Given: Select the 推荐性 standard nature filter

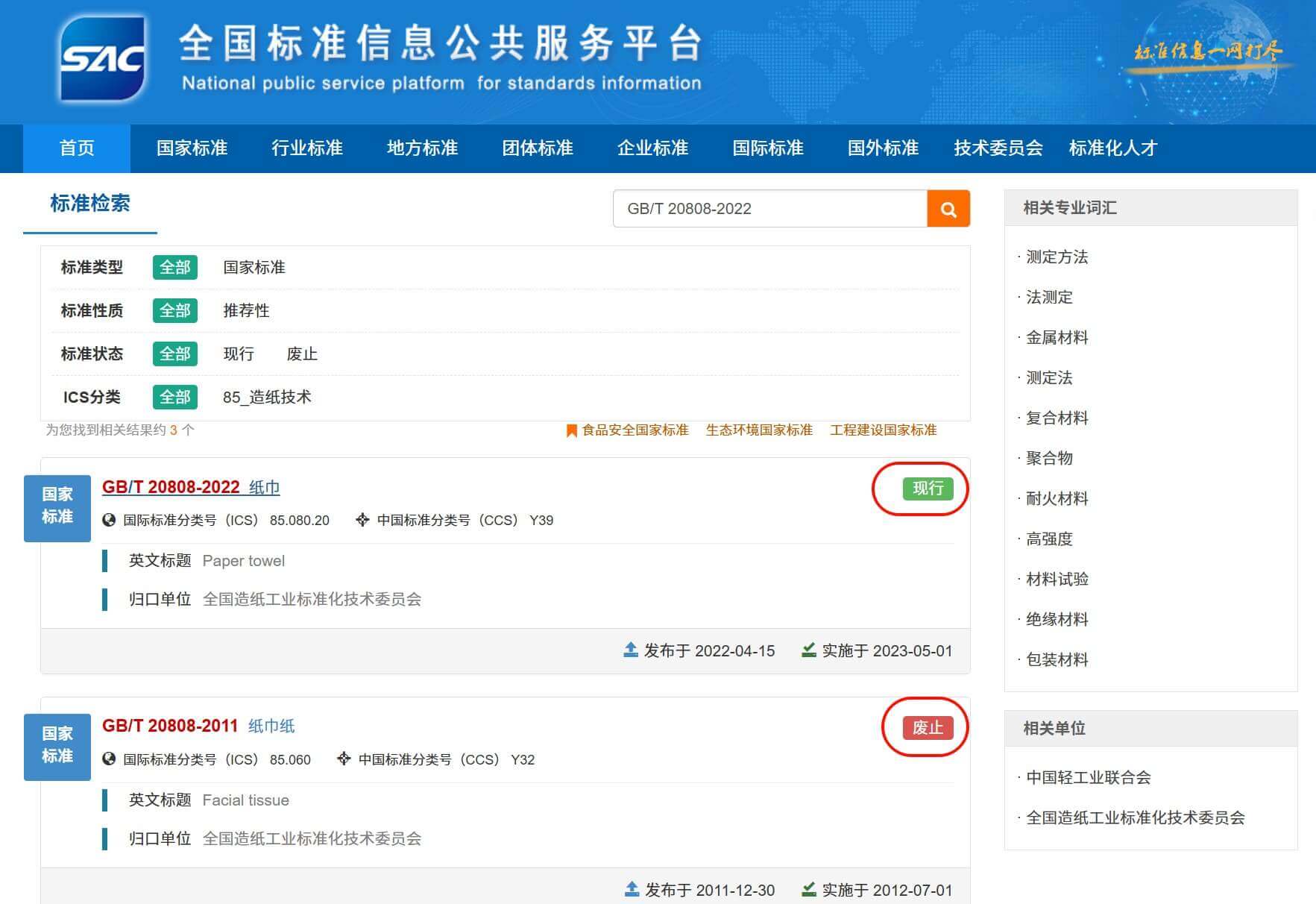Looking at the screenshot, I should pyautogui.click(x=246, y=310).
